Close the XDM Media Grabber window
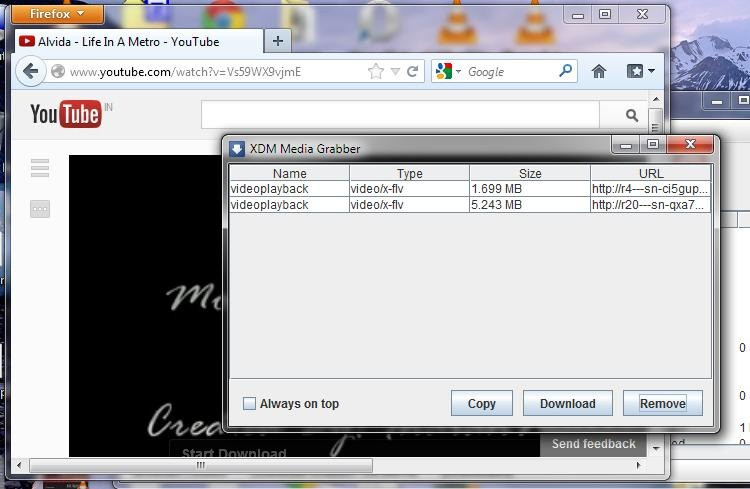The image size is (750, 489). (690, 144)
